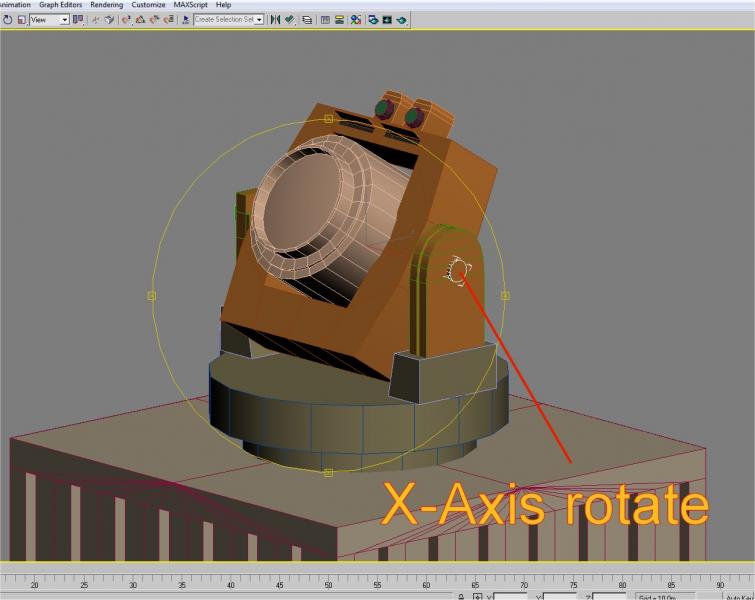755x600 pixels.
Task: Open the Material Editor icon
Action: pos(356,20)
